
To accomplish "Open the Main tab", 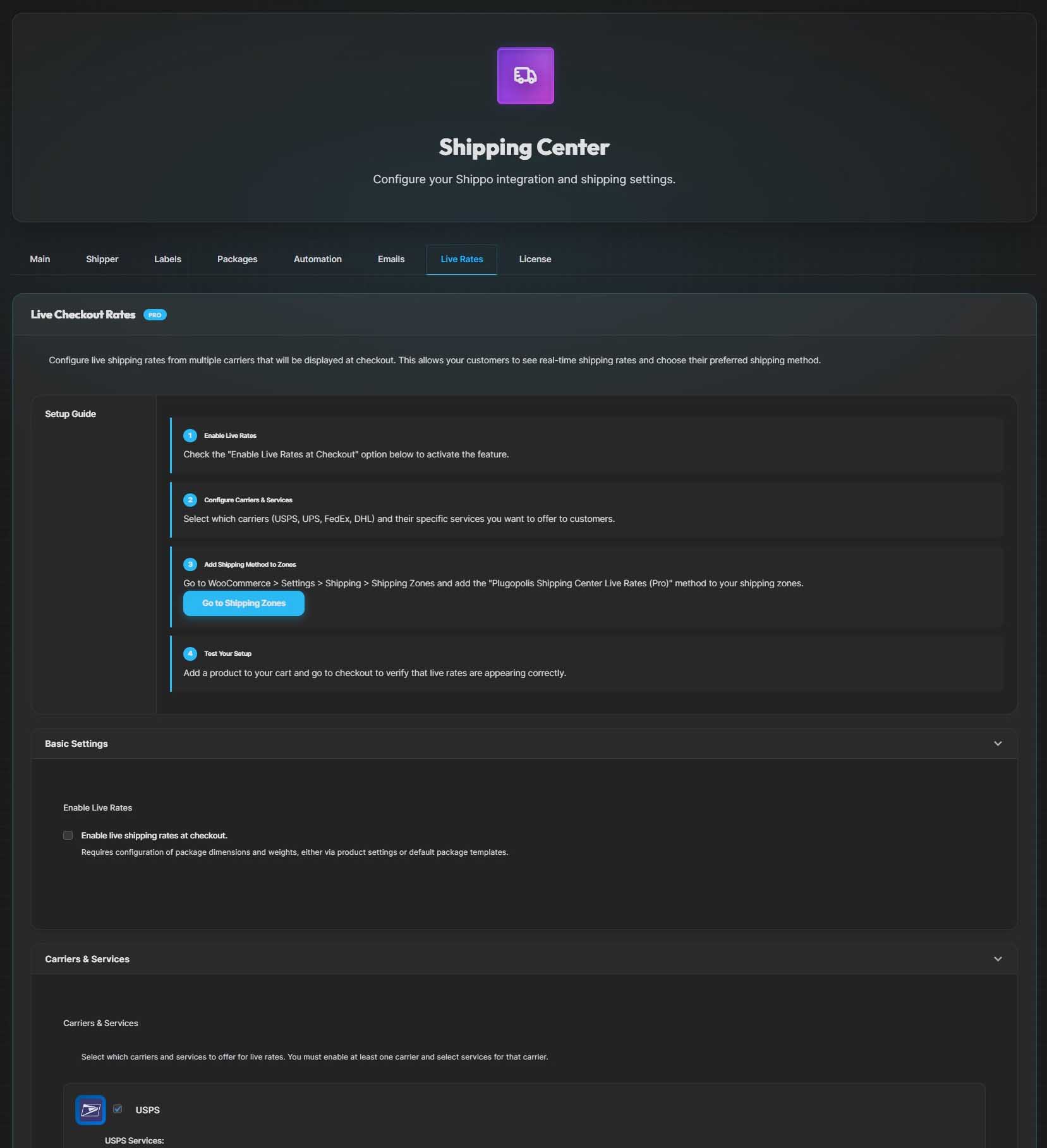I will pos(40,259).
